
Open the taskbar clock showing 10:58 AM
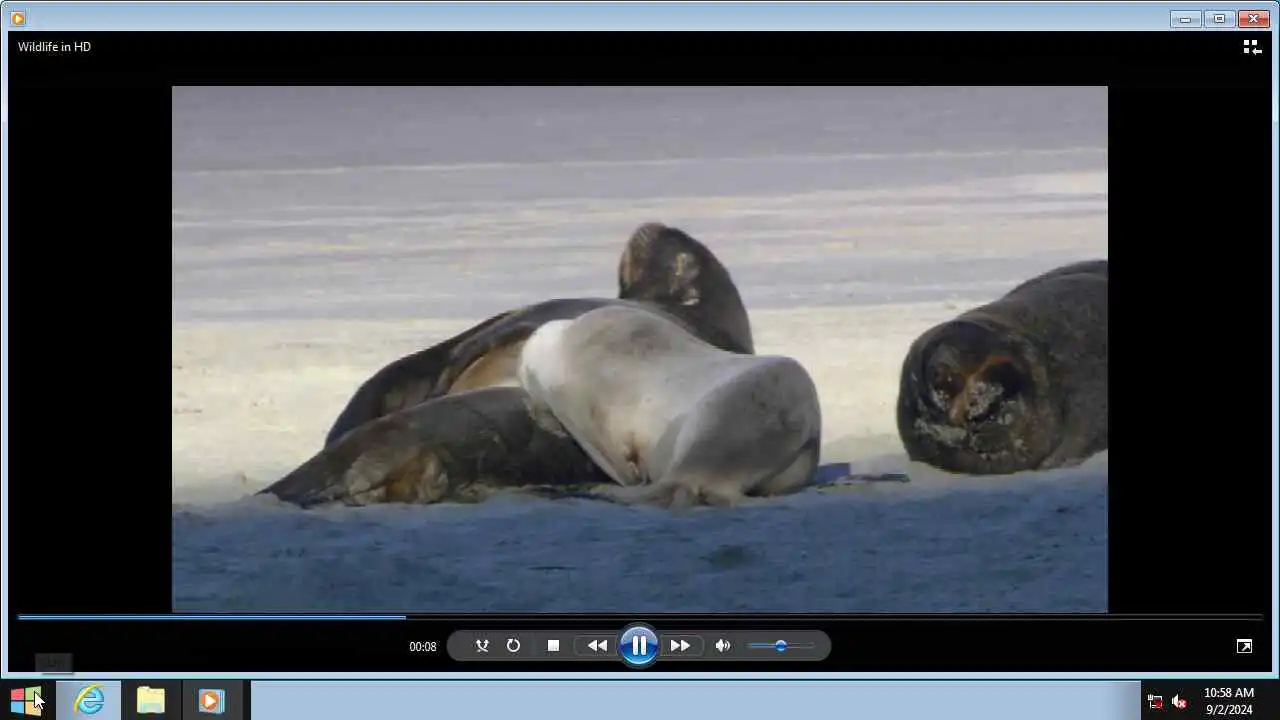coord(1229,700)
